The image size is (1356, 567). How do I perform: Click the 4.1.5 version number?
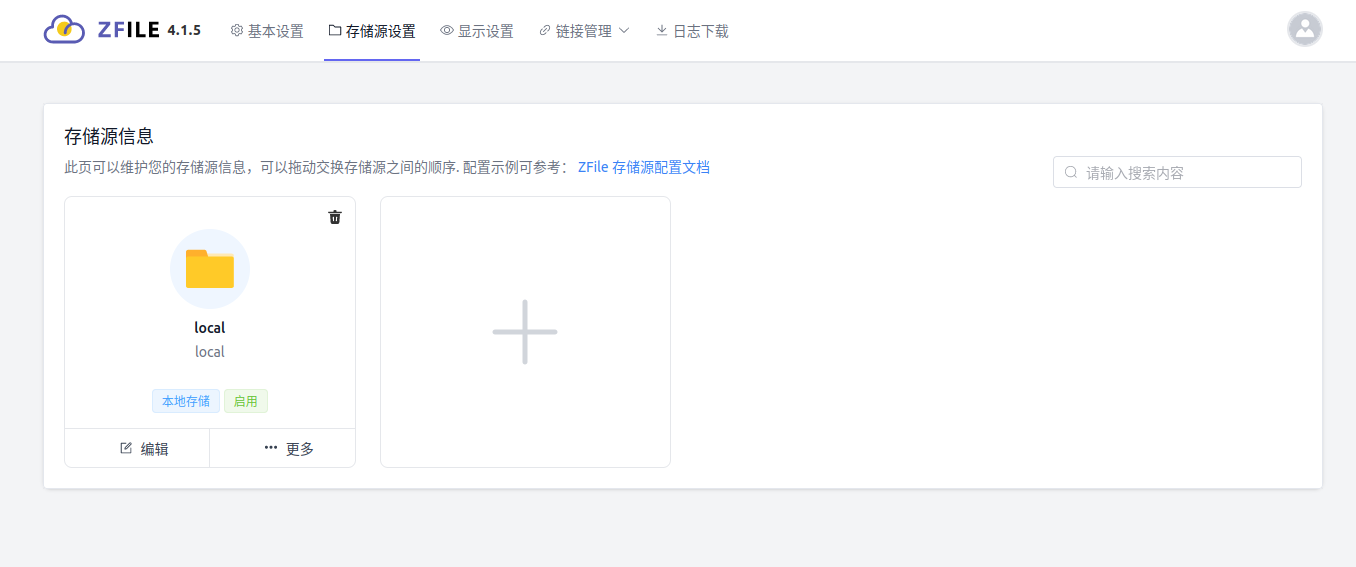click(x=184, y=31)
